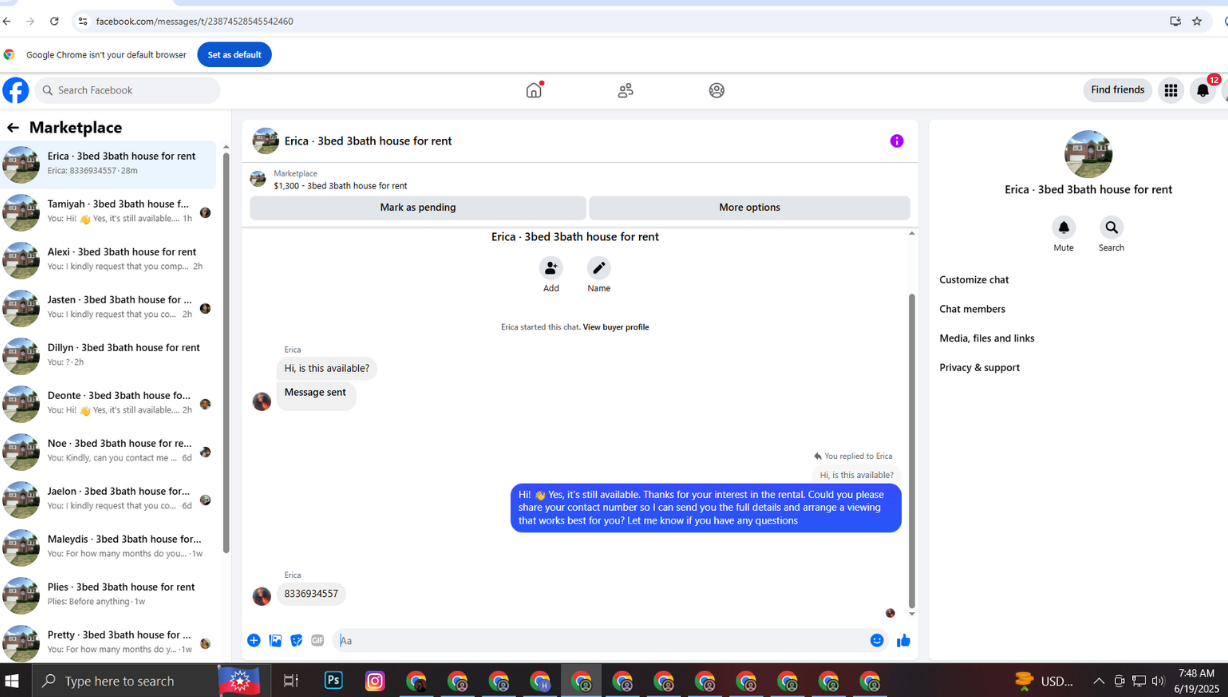1228x697 pixels.
Task: Click the Windows Start button
Action: click(12, 681)
